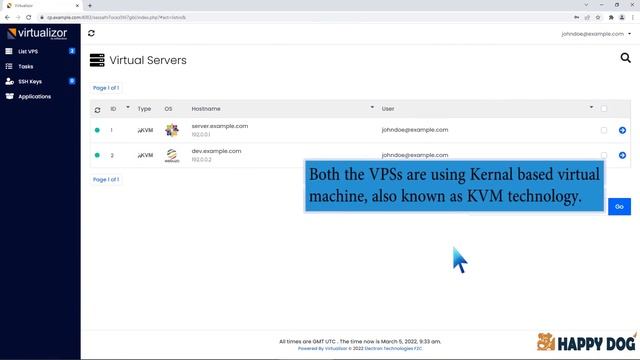Sort by ID column arrow
Viewport: 640px width, 360px height.
[x=128, y=107]
